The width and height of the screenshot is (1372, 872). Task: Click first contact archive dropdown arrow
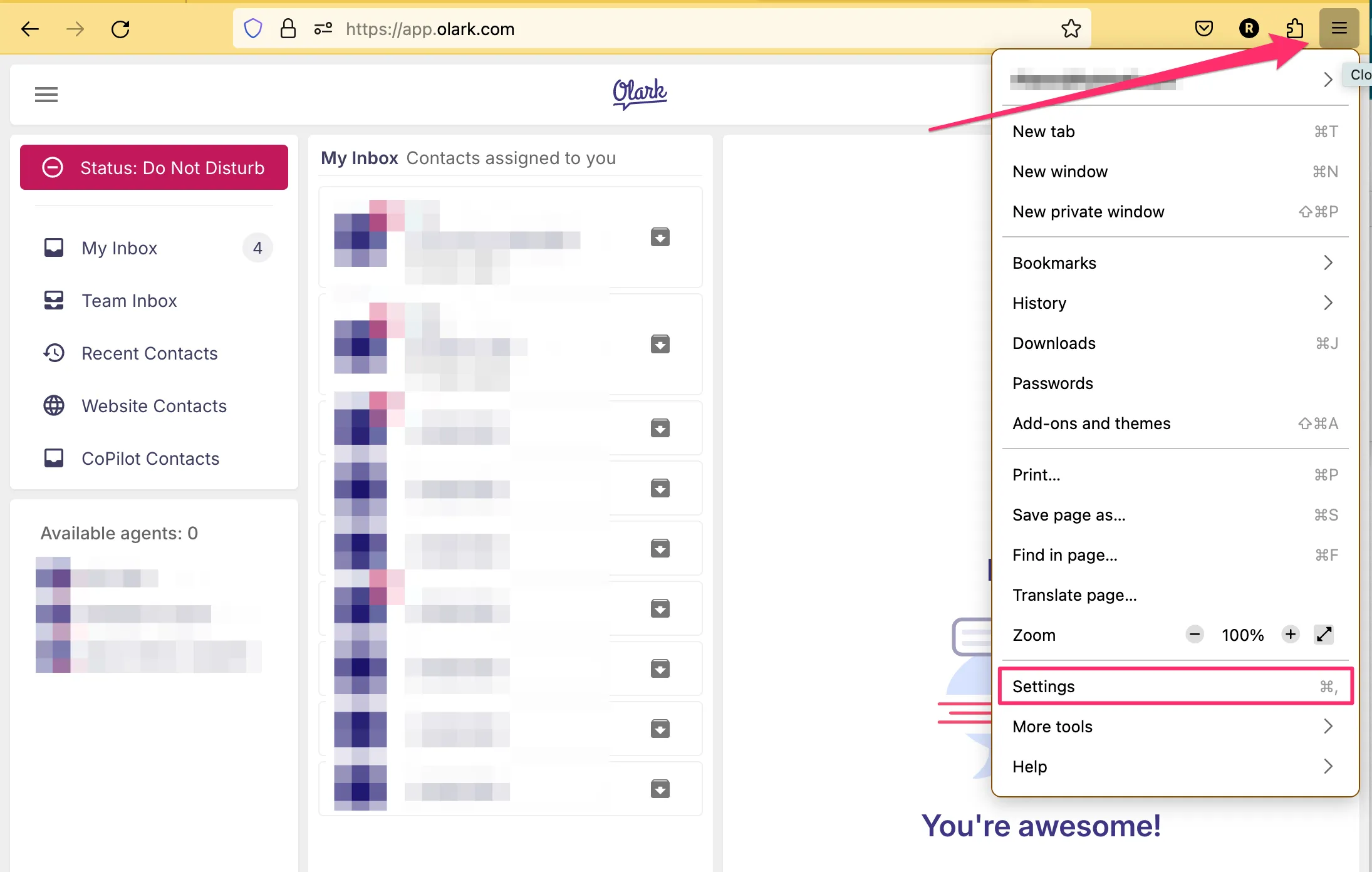tap(660, 237)
